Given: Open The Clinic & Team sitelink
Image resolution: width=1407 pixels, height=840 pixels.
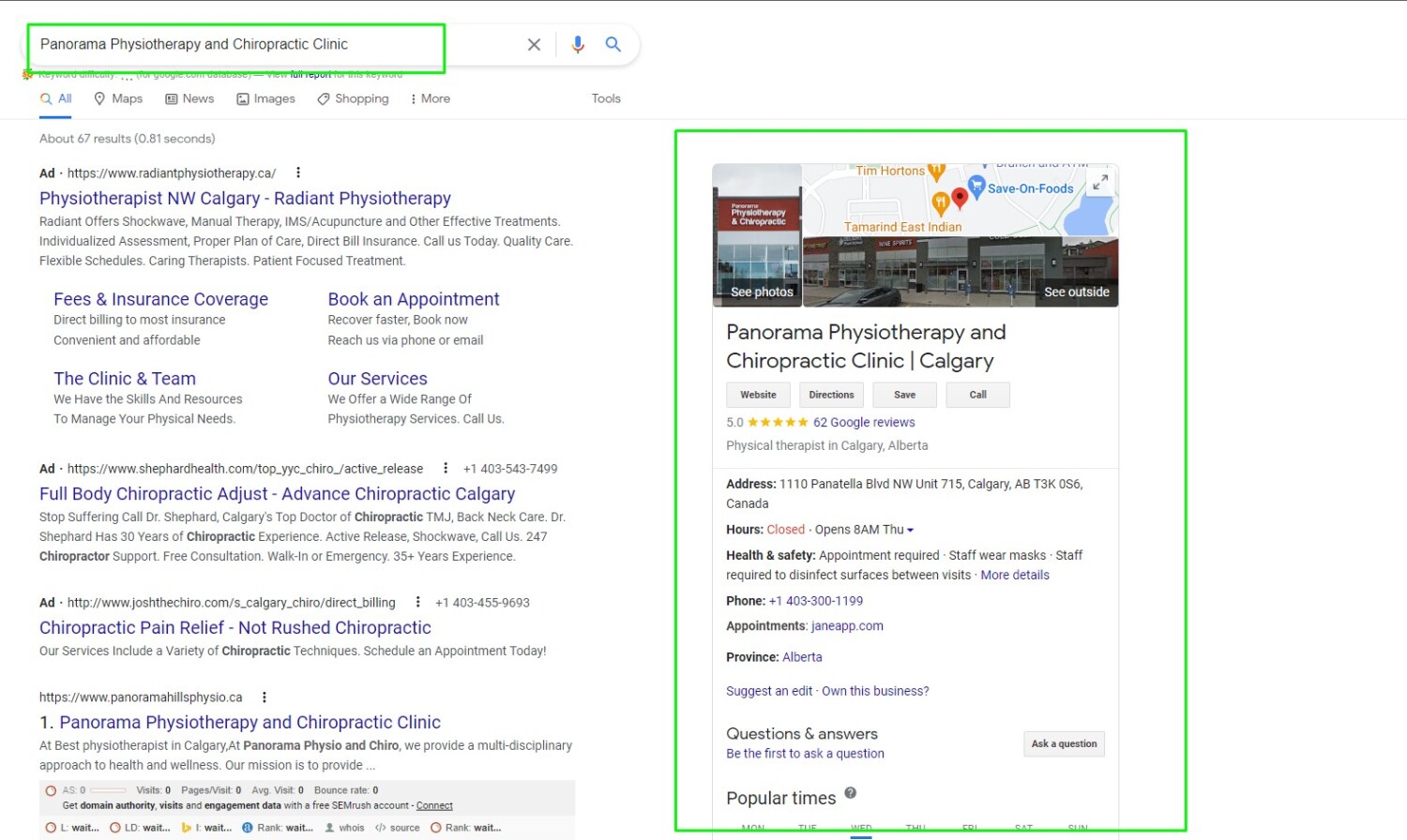Looking at the screenshot, I should pyautogui.click(x=125, y=379).
